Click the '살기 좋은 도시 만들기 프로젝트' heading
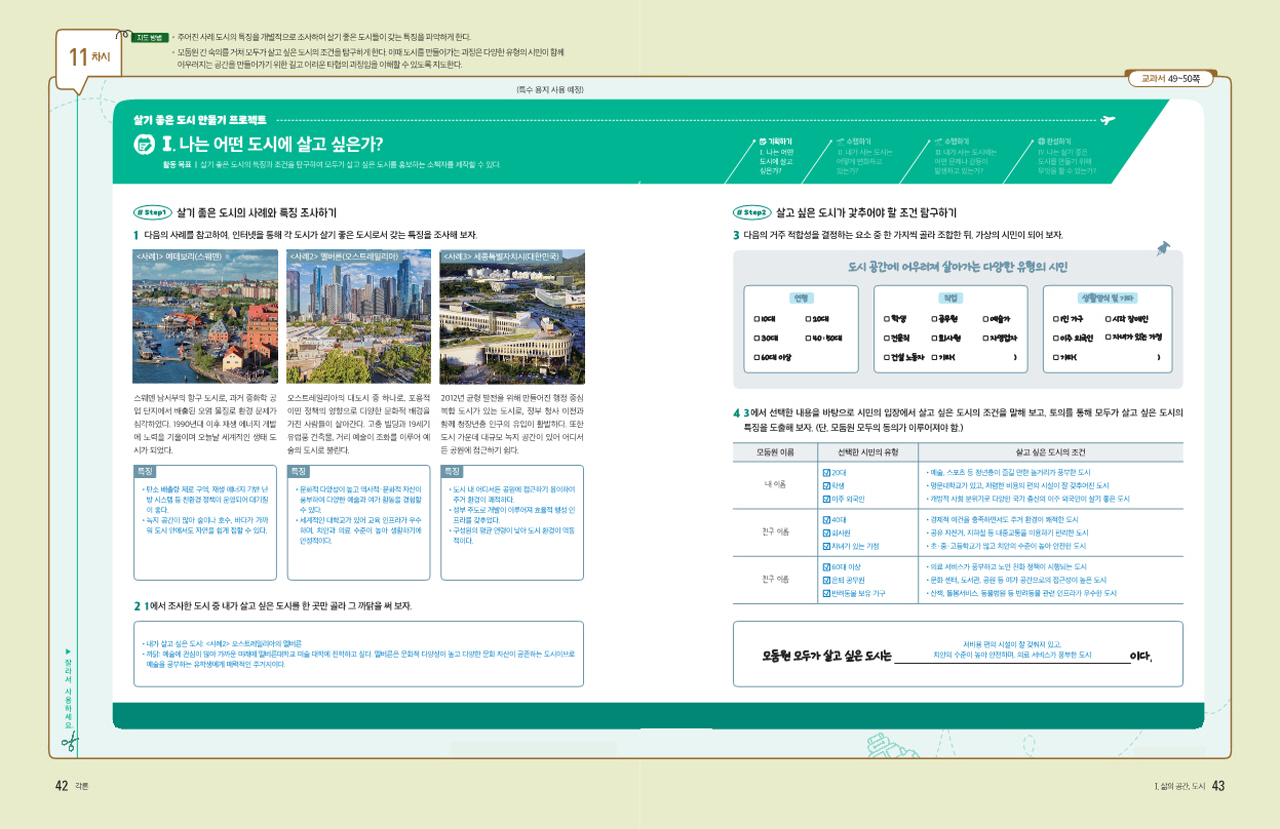The image size is (1280, 829). (198, 118)
